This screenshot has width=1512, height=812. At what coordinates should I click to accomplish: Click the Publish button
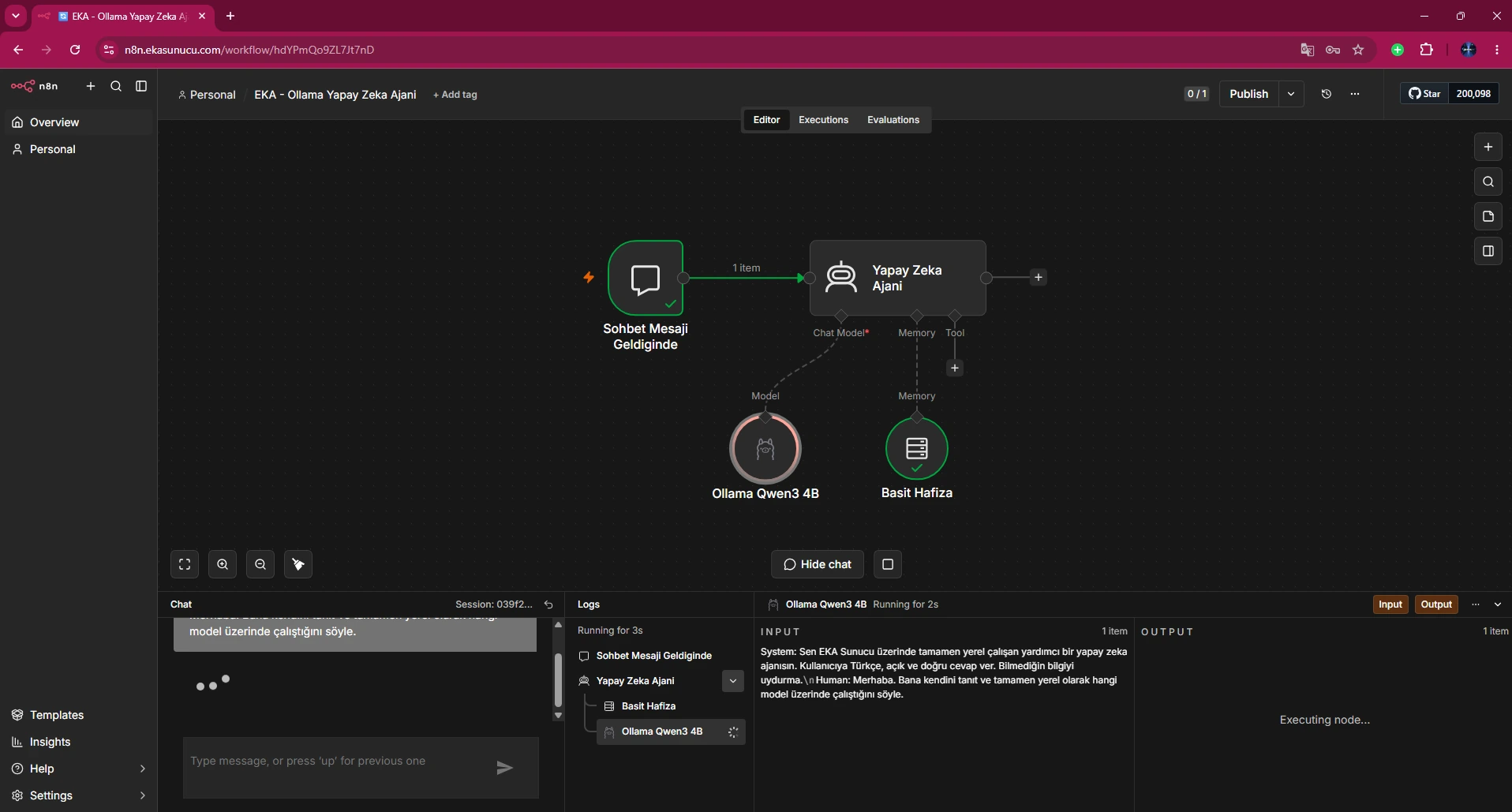point(1249,94)
